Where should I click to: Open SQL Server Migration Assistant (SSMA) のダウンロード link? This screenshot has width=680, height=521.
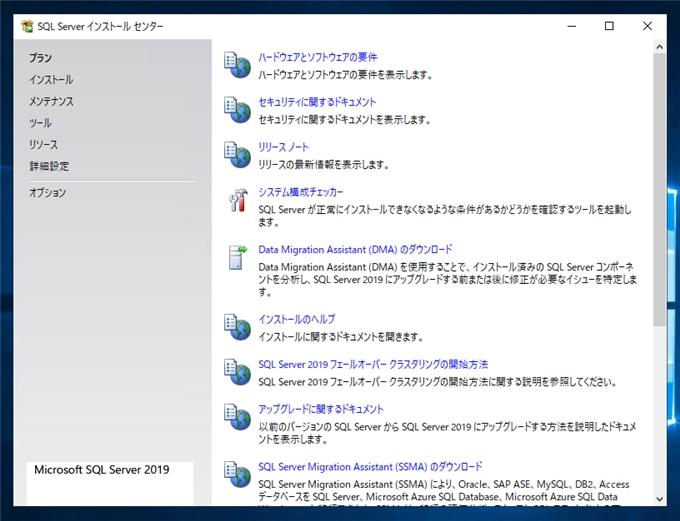[370, 467]
